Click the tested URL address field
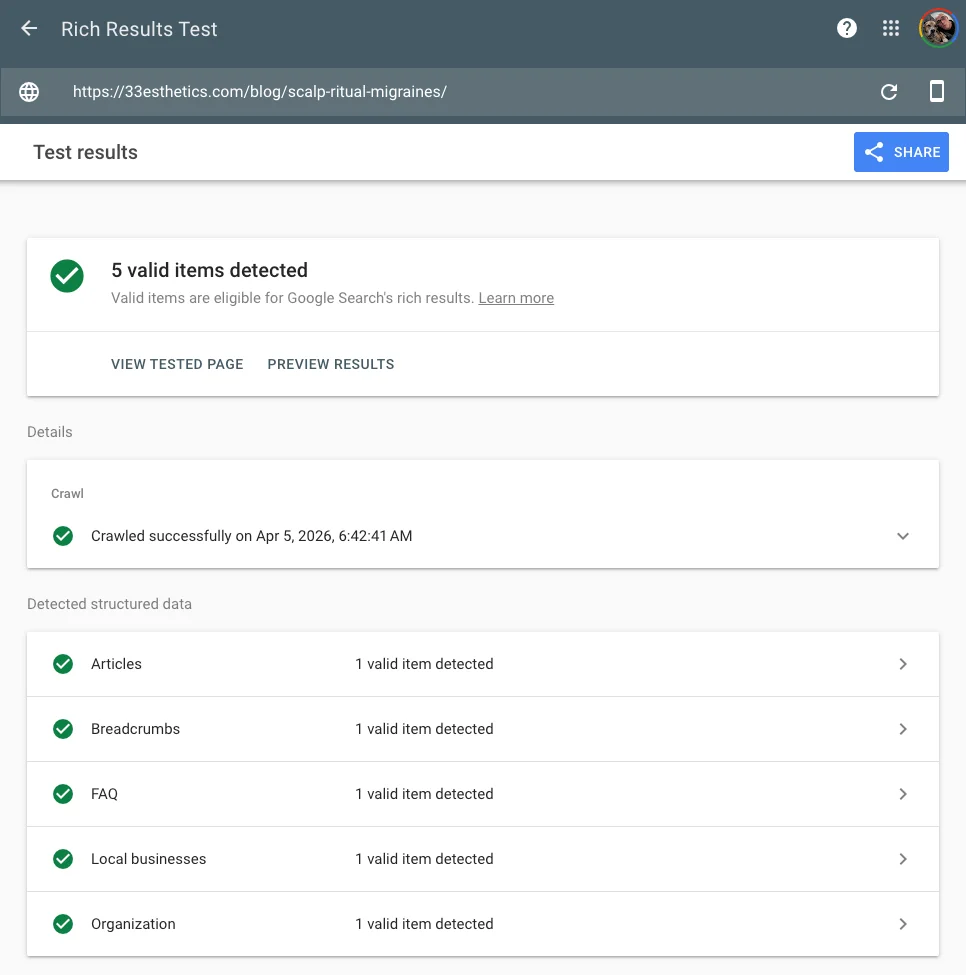 [262, 91]
